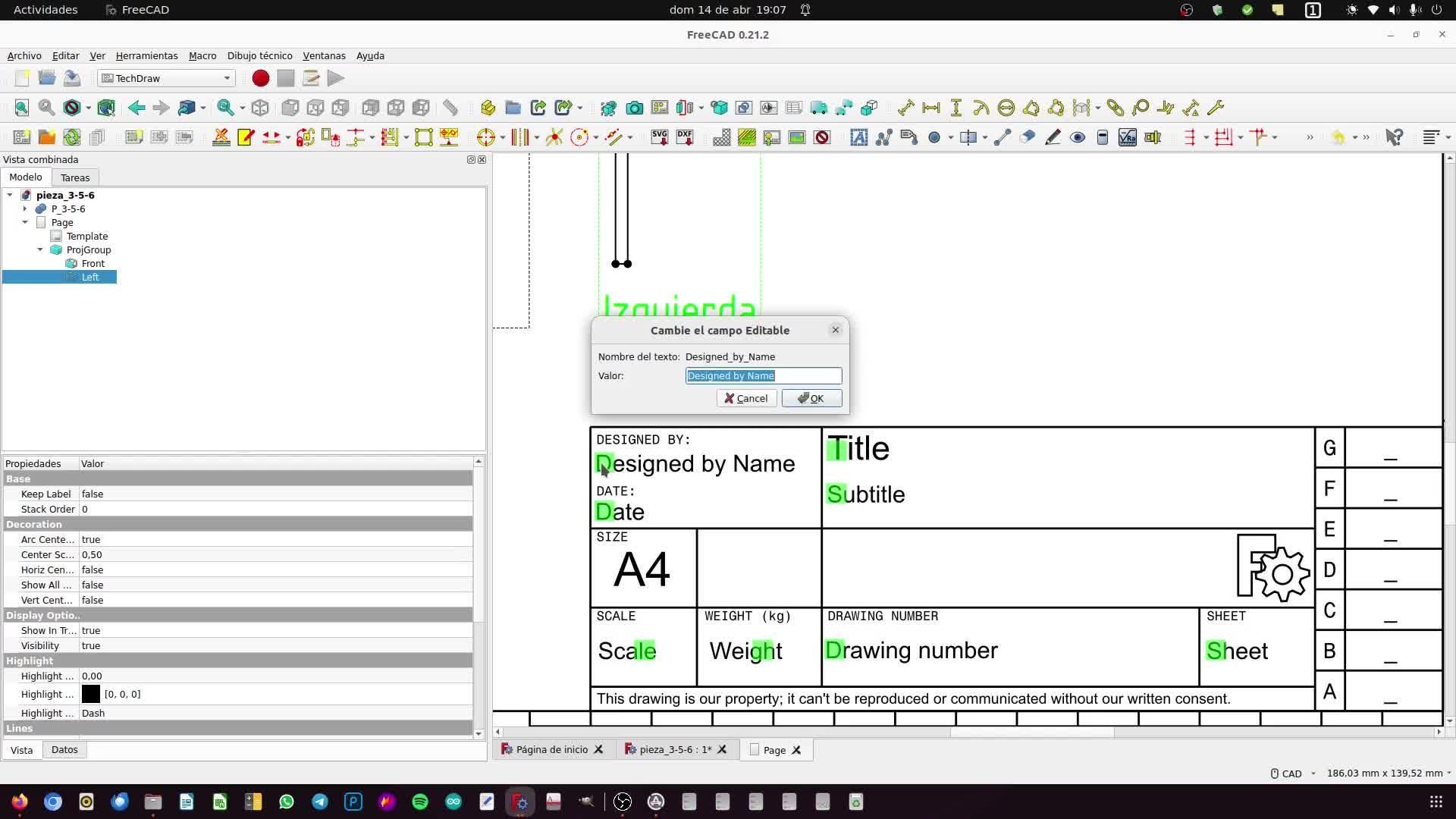Click the Cancel button in dialog
The image size is (1456, 819).
click(x=746, y=398)
